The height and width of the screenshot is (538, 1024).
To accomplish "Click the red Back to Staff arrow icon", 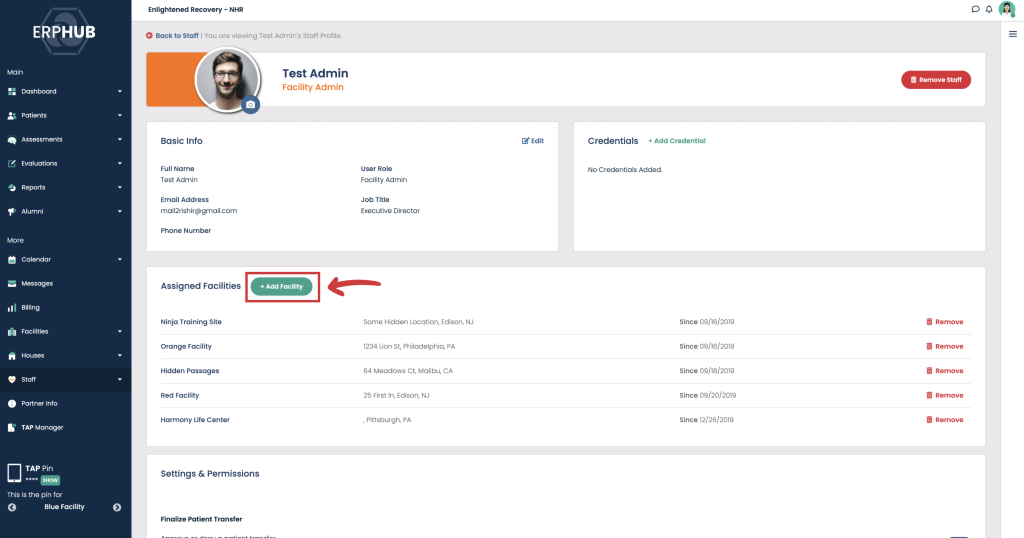I will pos(150,36).
